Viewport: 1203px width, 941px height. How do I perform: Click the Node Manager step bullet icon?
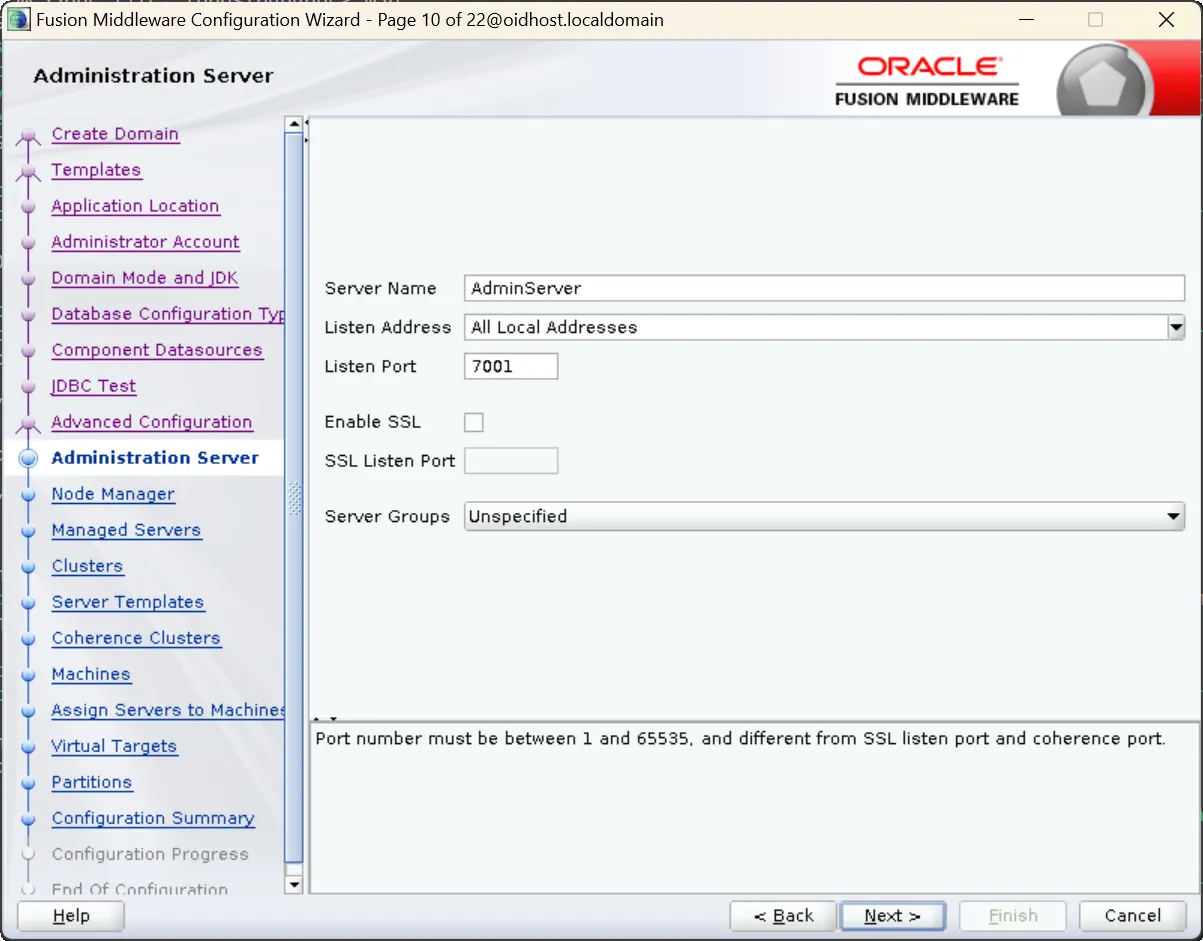click(x=29, y=494)
